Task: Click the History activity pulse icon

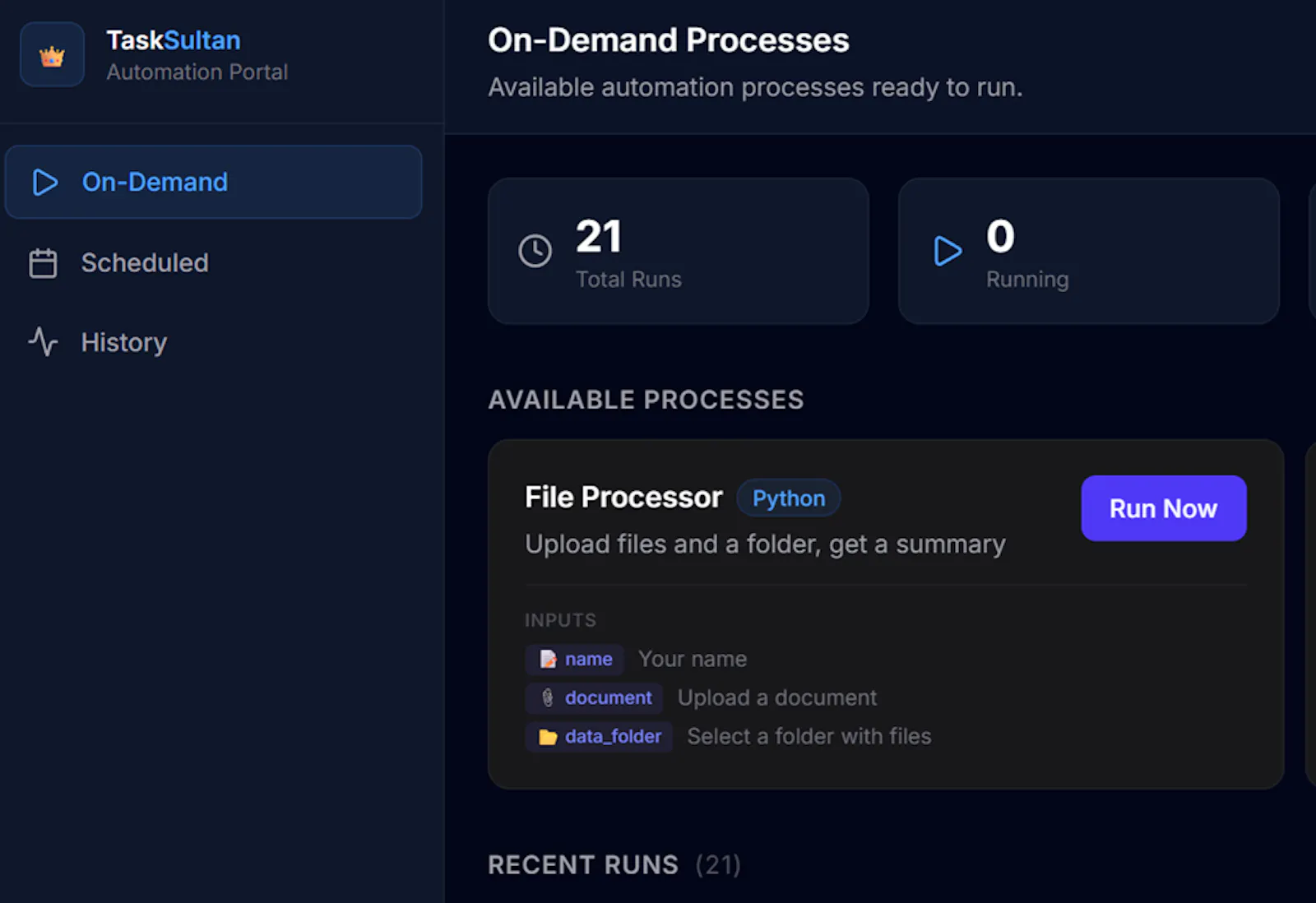Action: coord(43,341)
